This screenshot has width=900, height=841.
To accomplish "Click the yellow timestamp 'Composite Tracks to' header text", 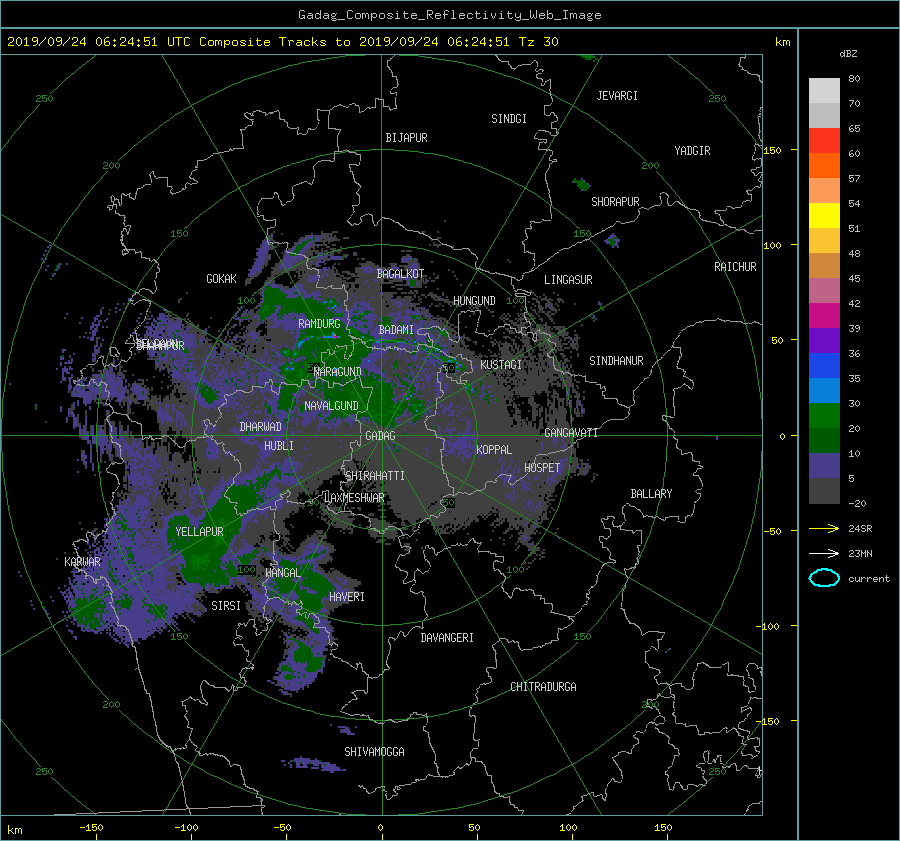I will click(x=275, y=42).
